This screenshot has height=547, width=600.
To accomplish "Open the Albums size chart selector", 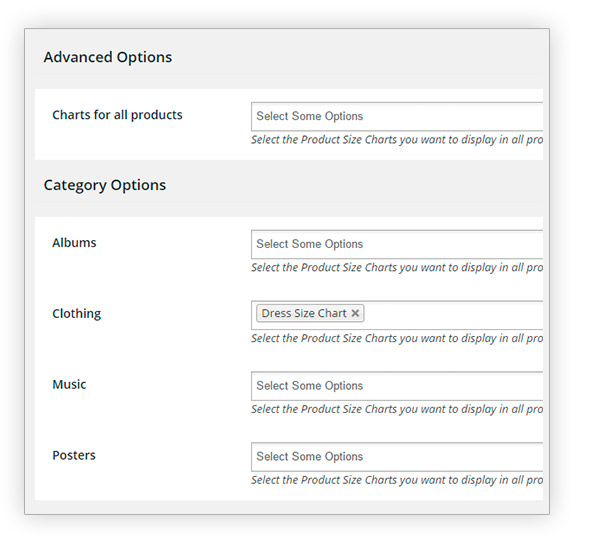I will coord(396,244).
